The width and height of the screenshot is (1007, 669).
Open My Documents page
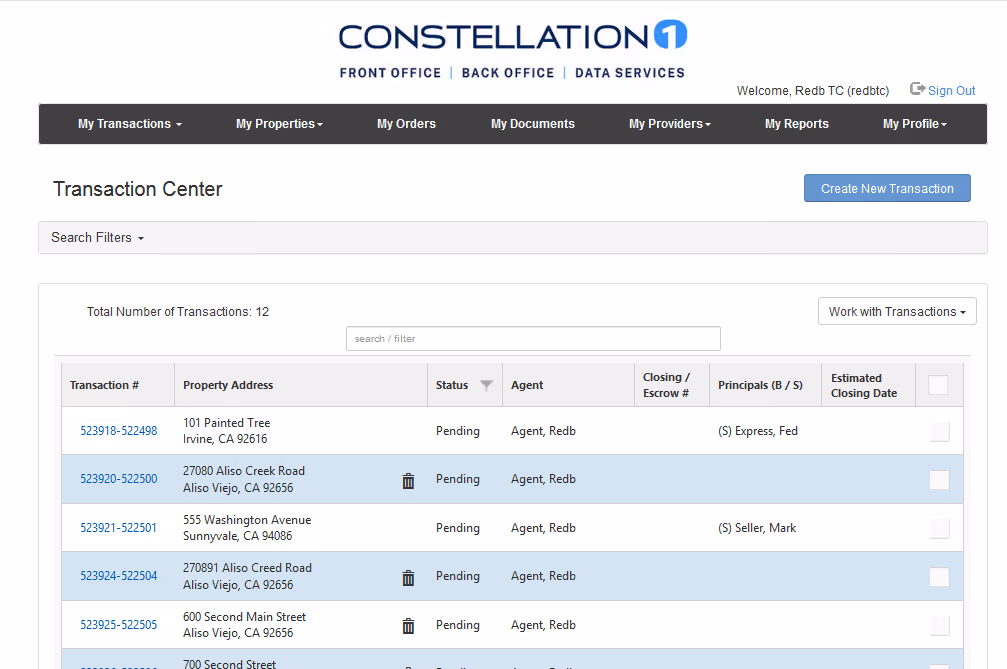(533, 124)
